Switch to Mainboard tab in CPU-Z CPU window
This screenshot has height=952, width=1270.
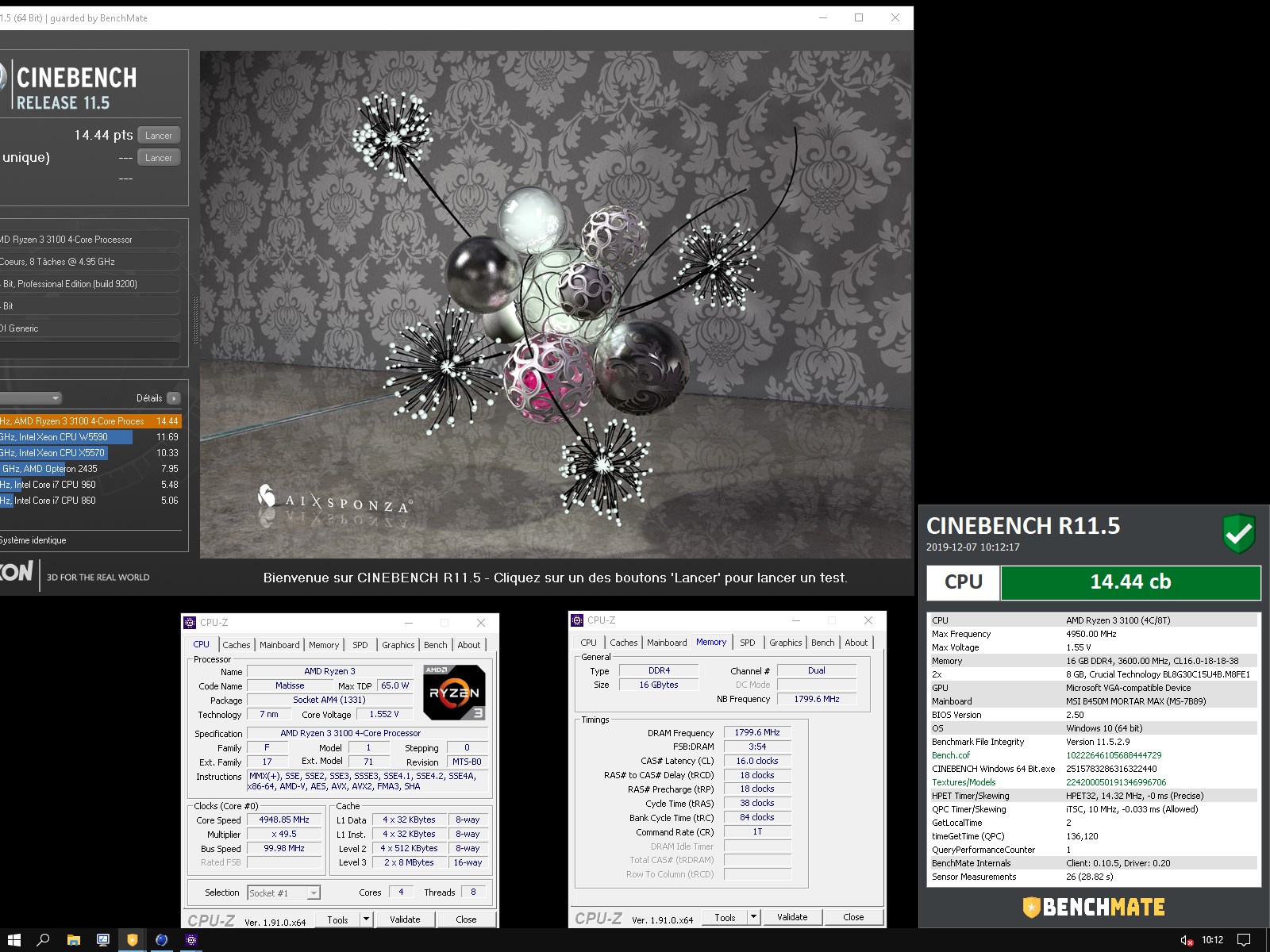279,645
